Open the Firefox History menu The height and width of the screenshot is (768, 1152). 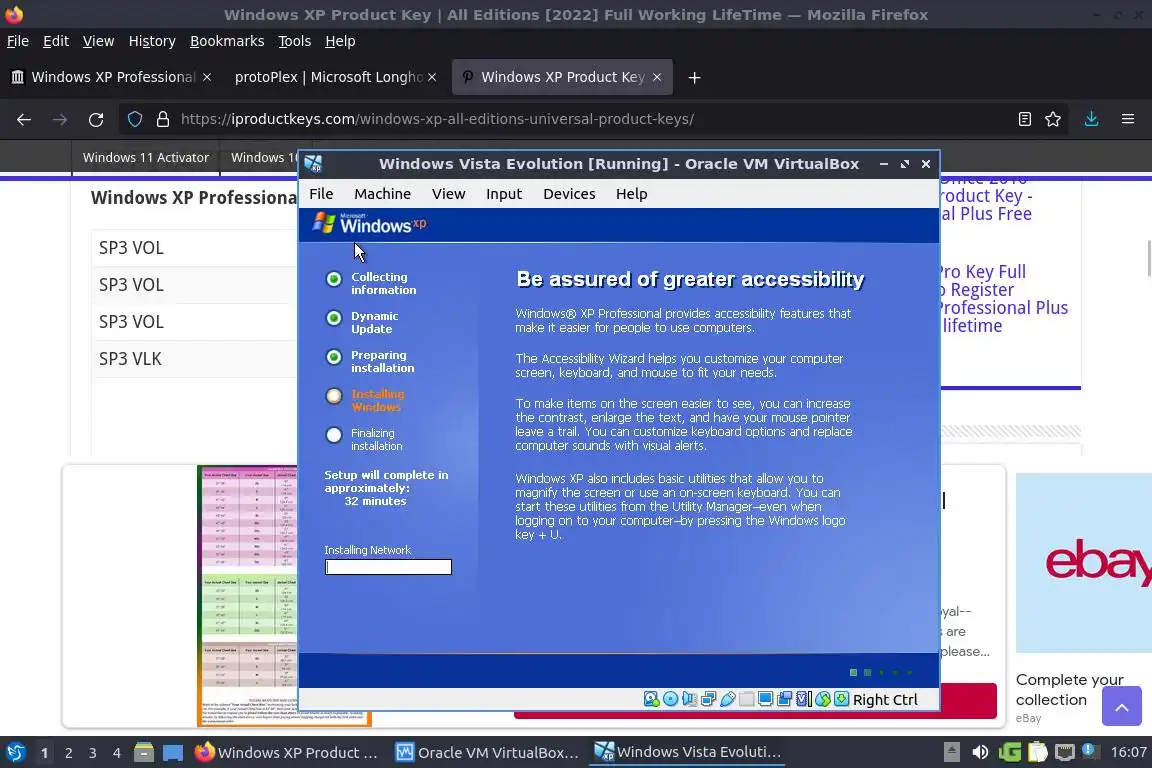[x=152, y=41]
